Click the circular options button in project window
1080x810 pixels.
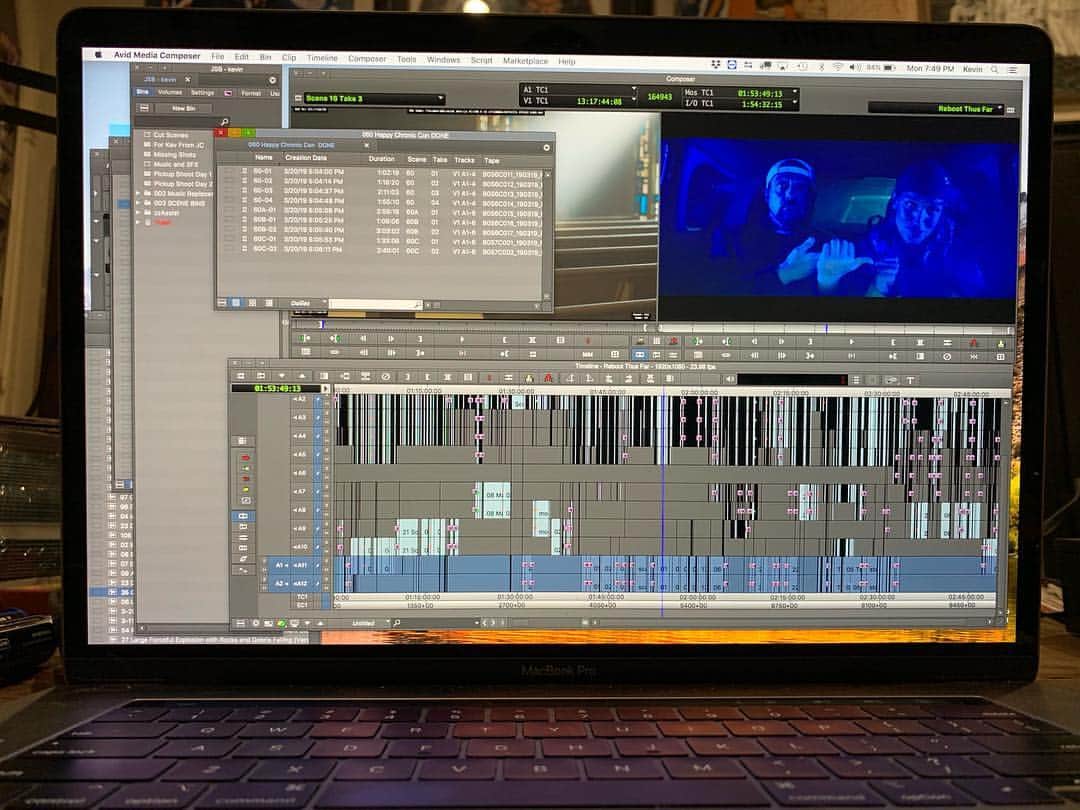(x=272, y=80)
